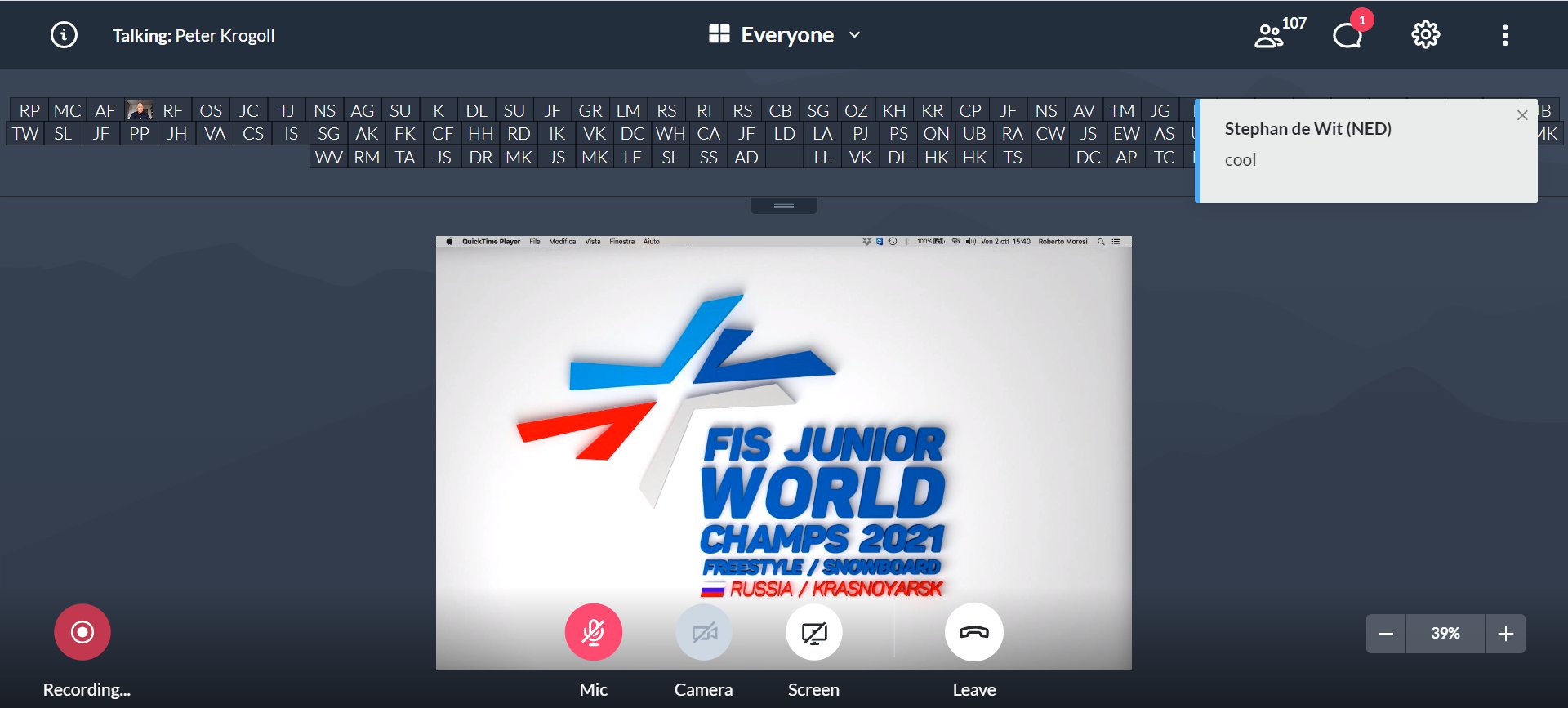This screenshot has width=1568, height=708.
Task: Open the Vista menu in the shared screen
Action: [x=593, y=242]
